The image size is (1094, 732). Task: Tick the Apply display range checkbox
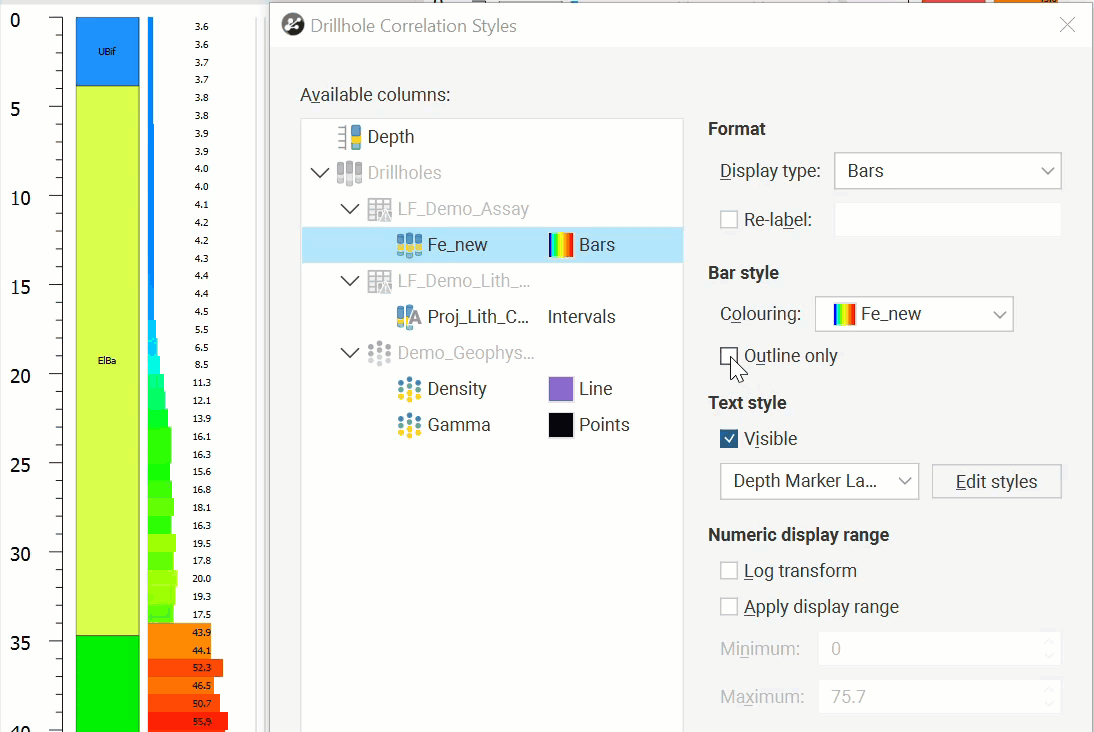coord(729,607)
